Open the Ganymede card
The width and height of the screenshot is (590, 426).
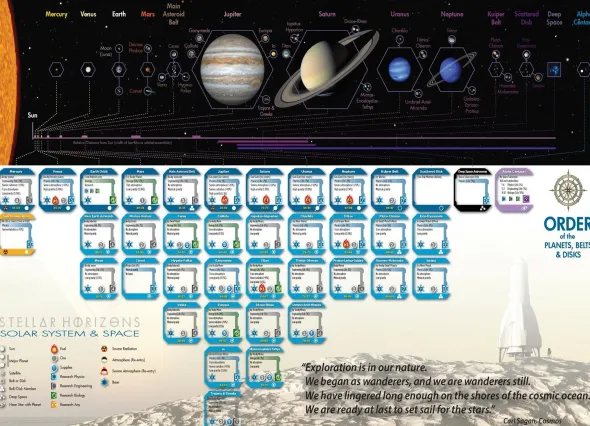click(224, 279)
